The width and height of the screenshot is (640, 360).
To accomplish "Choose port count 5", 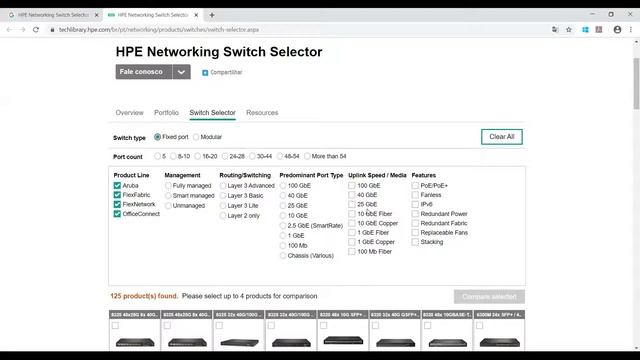I will tap(157, 156).
